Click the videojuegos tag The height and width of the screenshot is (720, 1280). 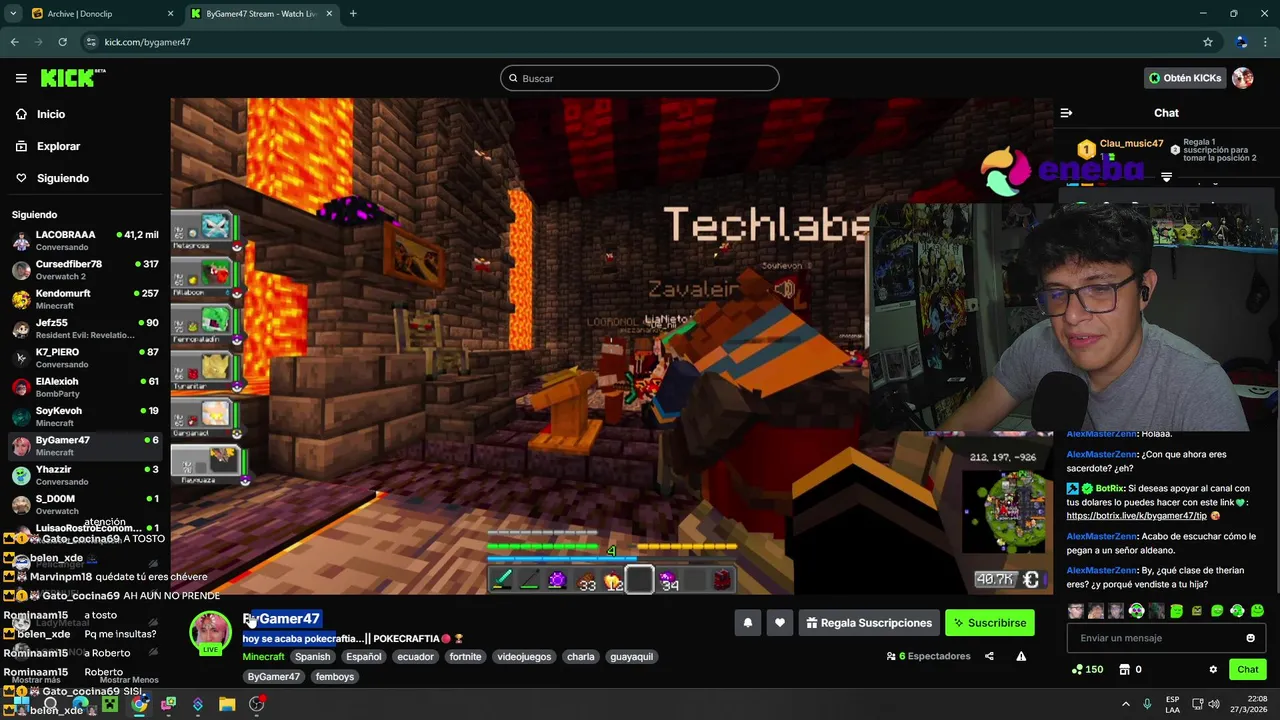(524, 657)
